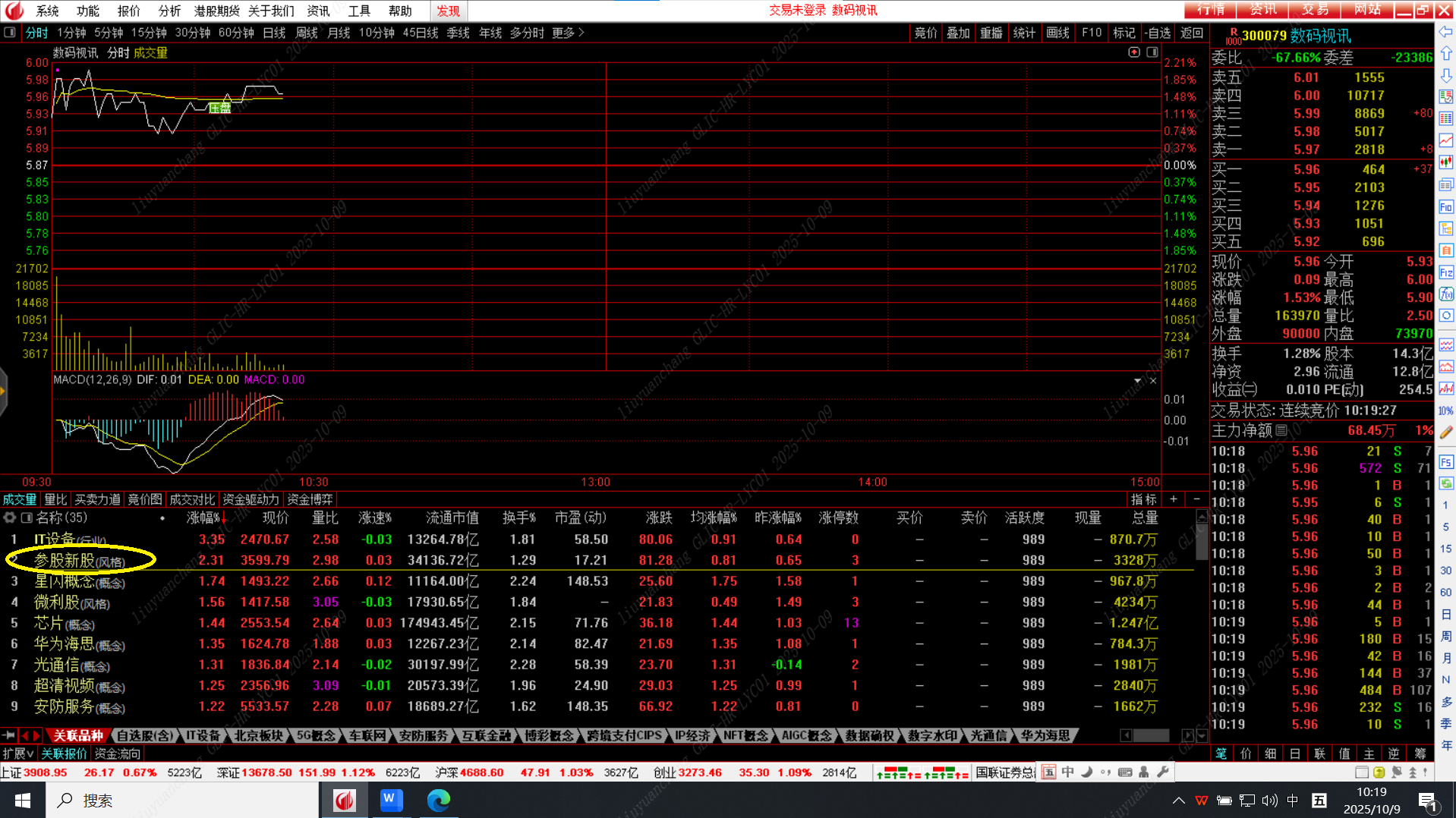Click the 资金流向 tab at bottom
This screenshot has width=1456, height=818.
117,754
